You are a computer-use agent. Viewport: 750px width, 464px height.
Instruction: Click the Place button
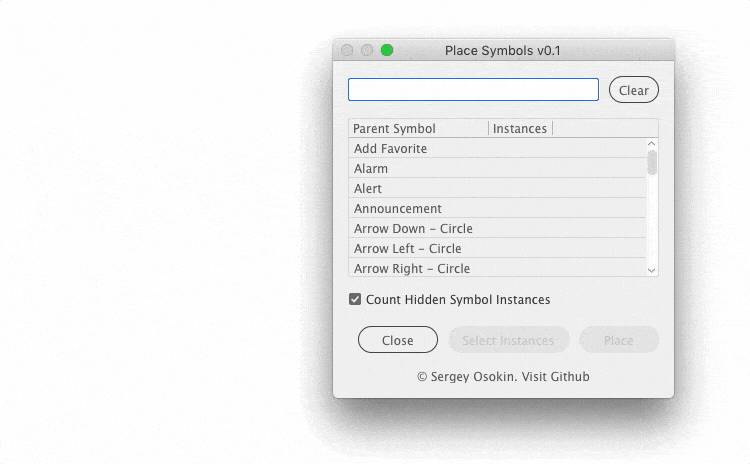tap(619, 340)
